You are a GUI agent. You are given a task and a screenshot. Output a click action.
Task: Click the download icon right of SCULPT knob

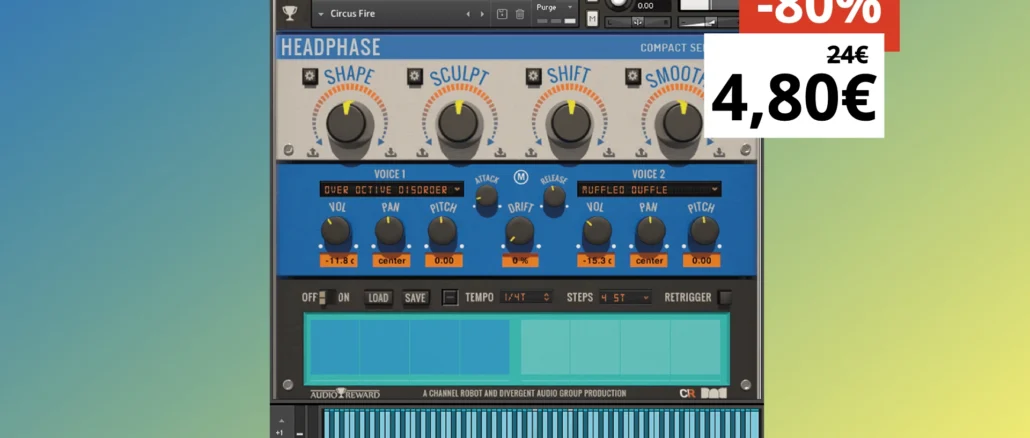point(500,152)
